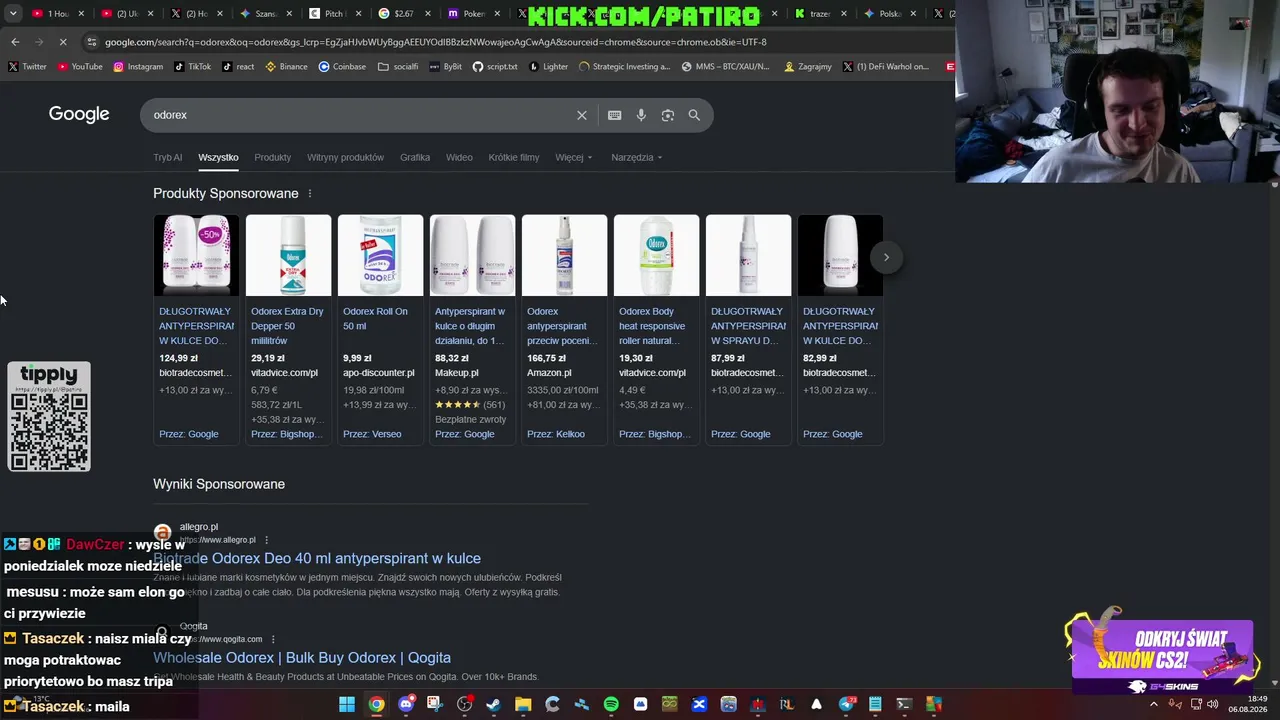This screenshot has width=1280, height=720.
Task: Search by image with the camera lens icon
Action: click(x=668, y=115)
